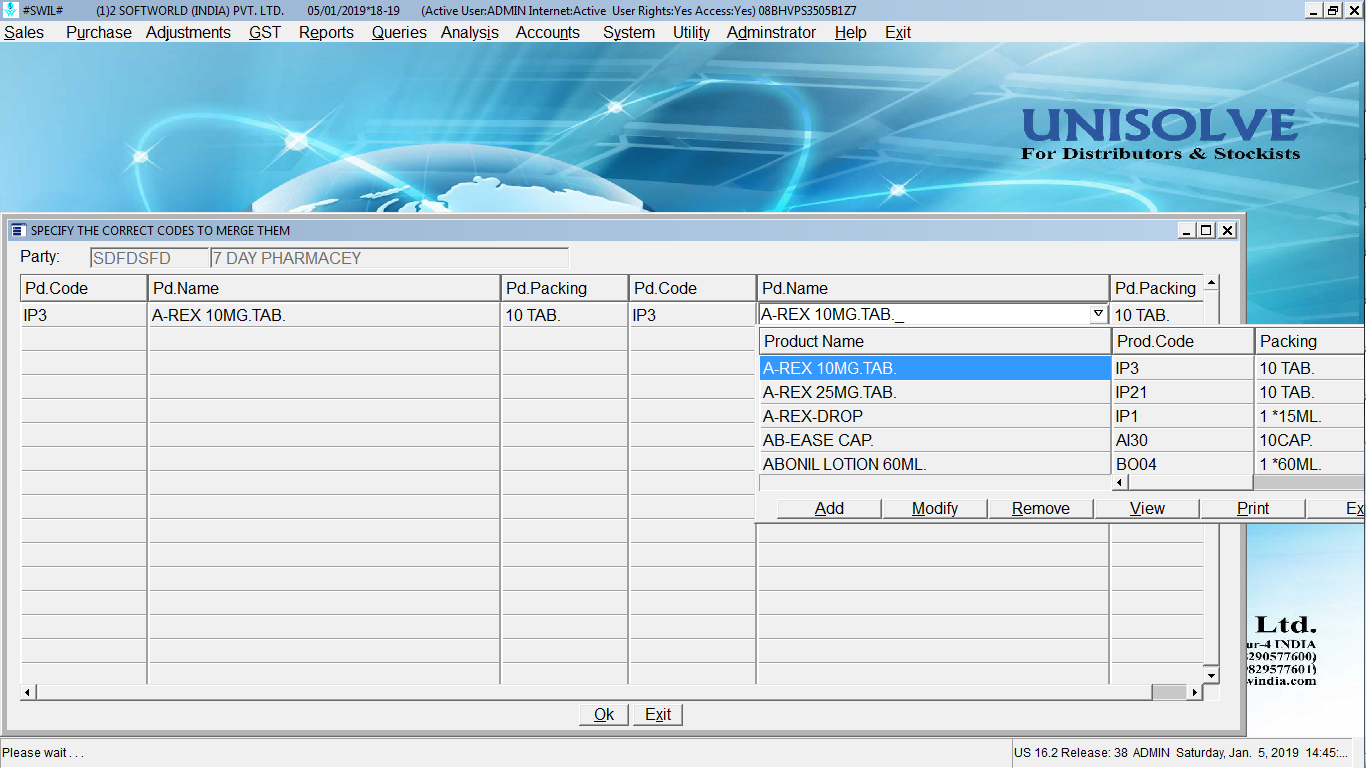Click the Product Name column header
The width and height of the screenshot is (1366, 768).
(935, 341)
